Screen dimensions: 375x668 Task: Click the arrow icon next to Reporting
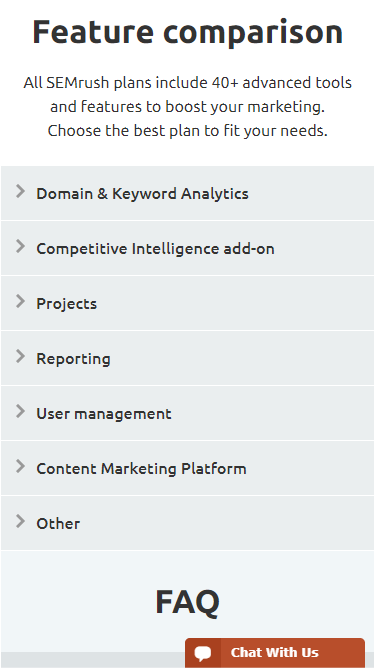(x=20, y=356)
